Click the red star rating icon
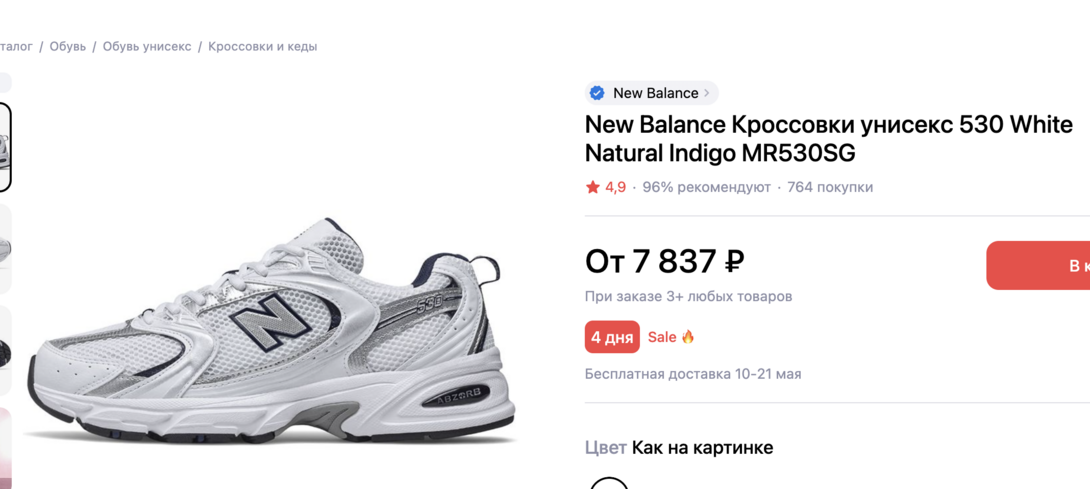This screenshot has height=489, width=1090. point(593,187)
